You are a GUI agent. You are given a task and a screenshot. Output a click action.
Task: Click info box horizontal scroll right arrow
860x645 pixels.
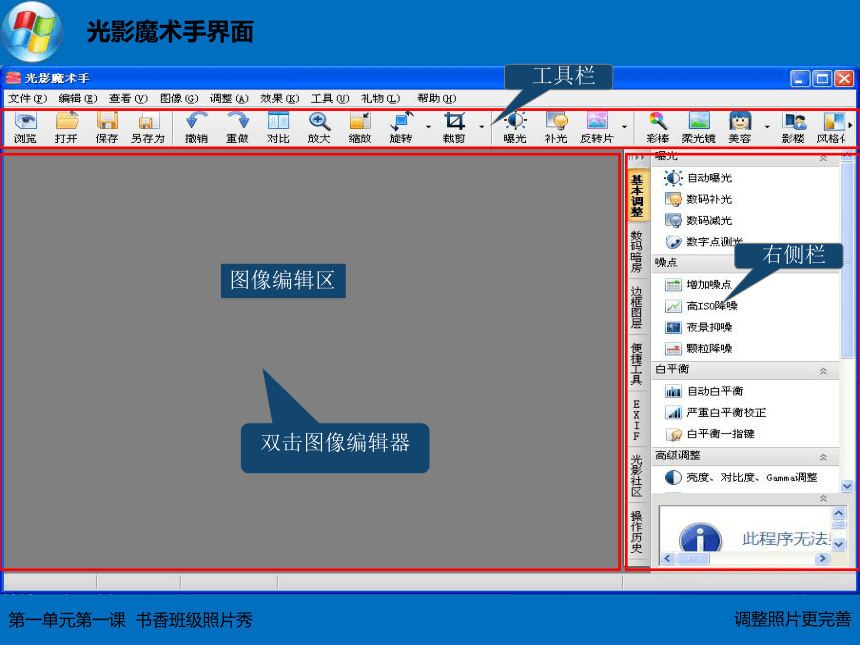[x=822, y=558]
